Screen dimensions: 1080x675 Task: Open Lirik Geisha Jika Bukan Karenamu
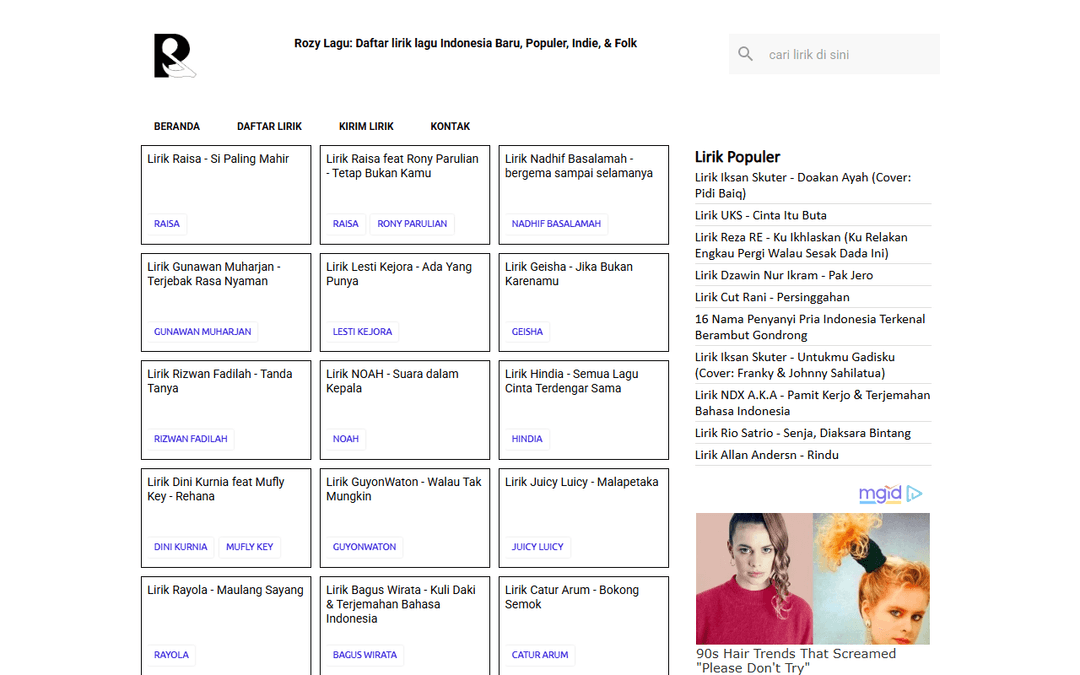(569, 274)
